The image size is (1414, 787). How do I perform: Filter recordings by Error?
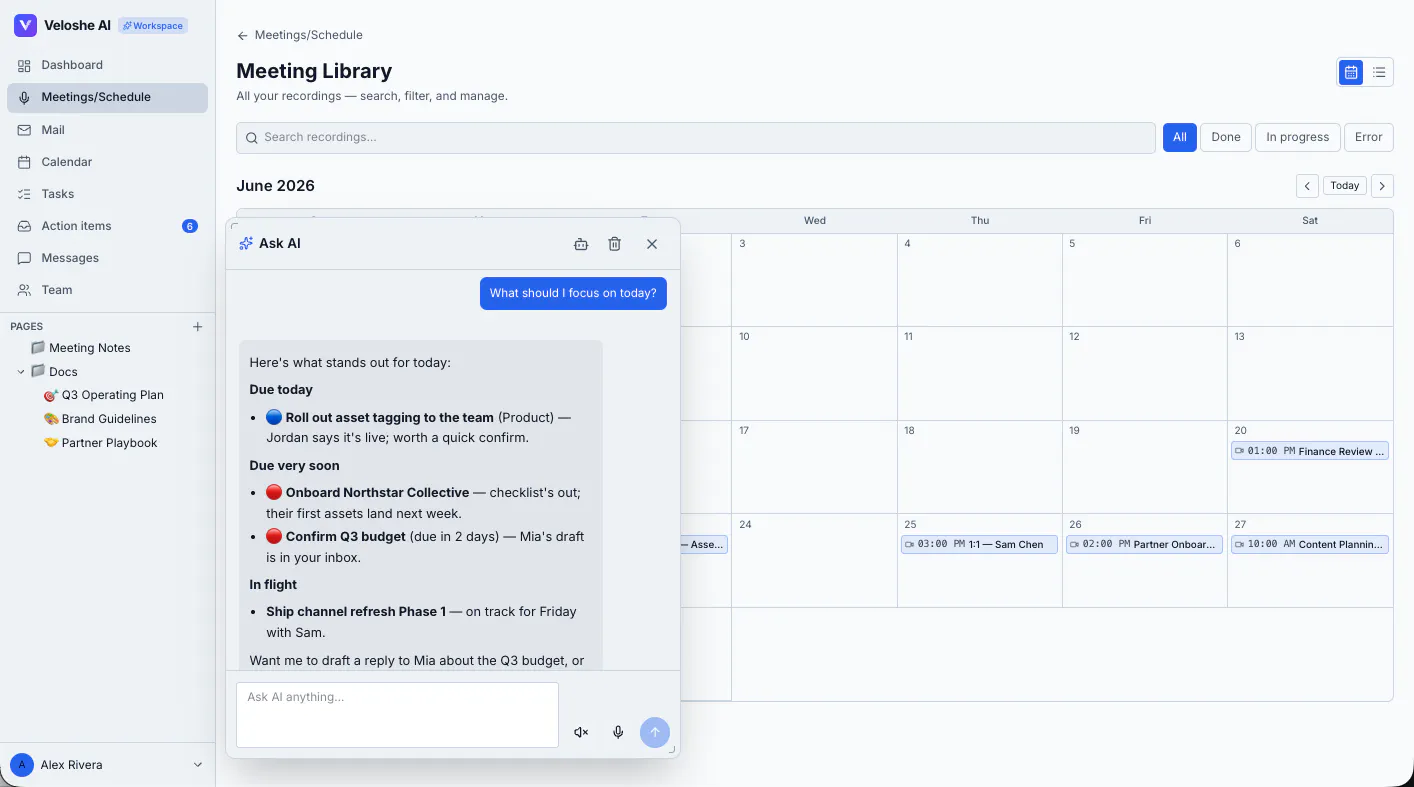click(x=1369, y=138)
